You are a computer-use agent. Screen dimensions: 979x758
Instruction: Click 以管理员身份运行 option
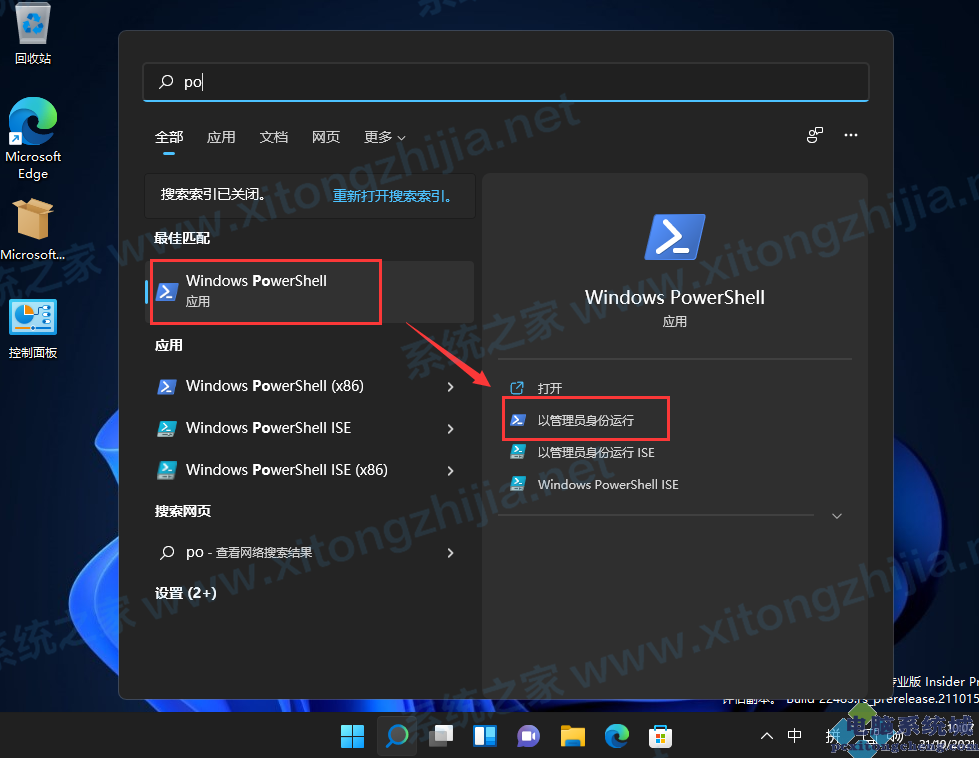[x=586, y=420]
